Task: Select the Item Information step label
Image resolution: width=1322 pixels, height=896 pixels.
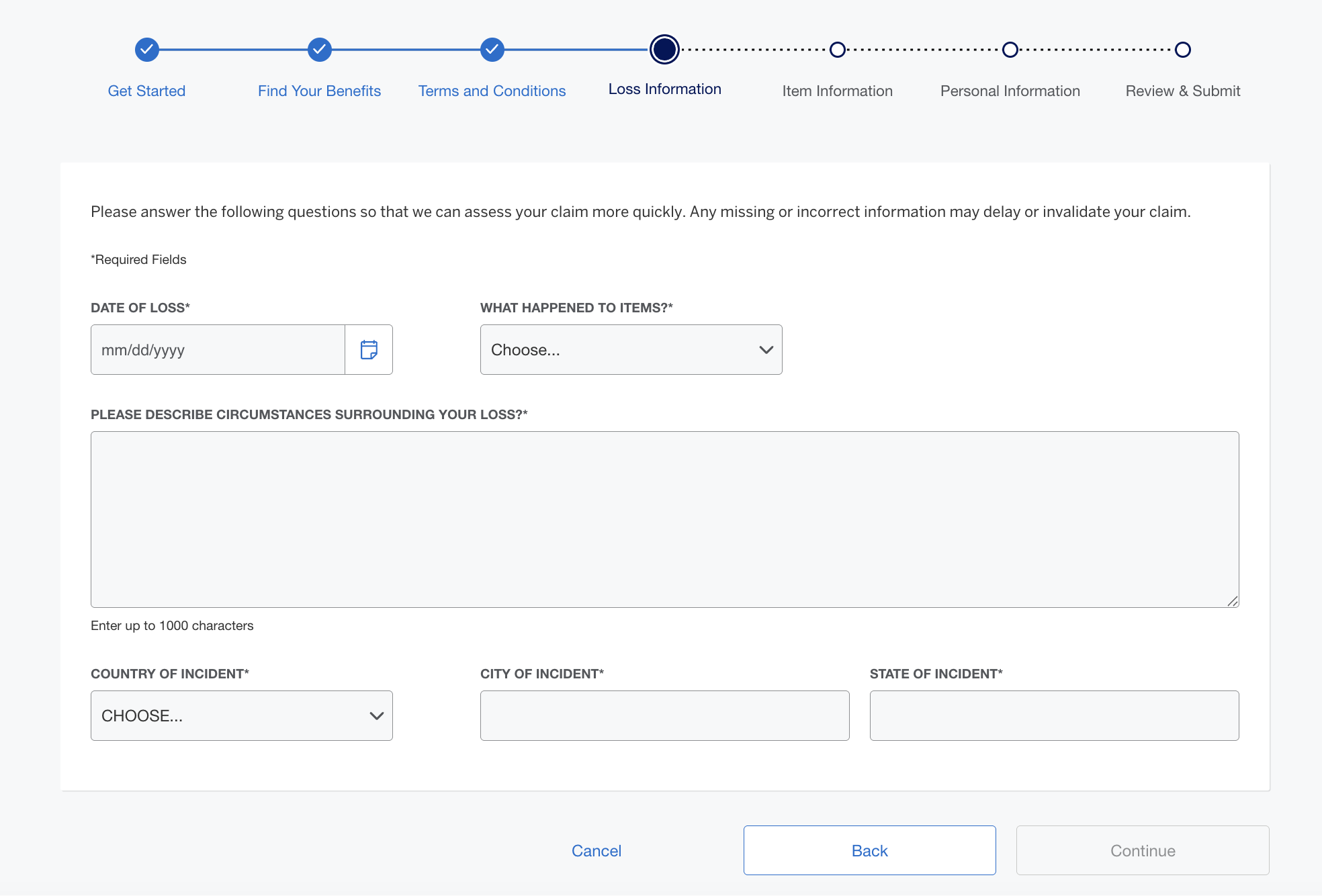Action: coord(837,91)
